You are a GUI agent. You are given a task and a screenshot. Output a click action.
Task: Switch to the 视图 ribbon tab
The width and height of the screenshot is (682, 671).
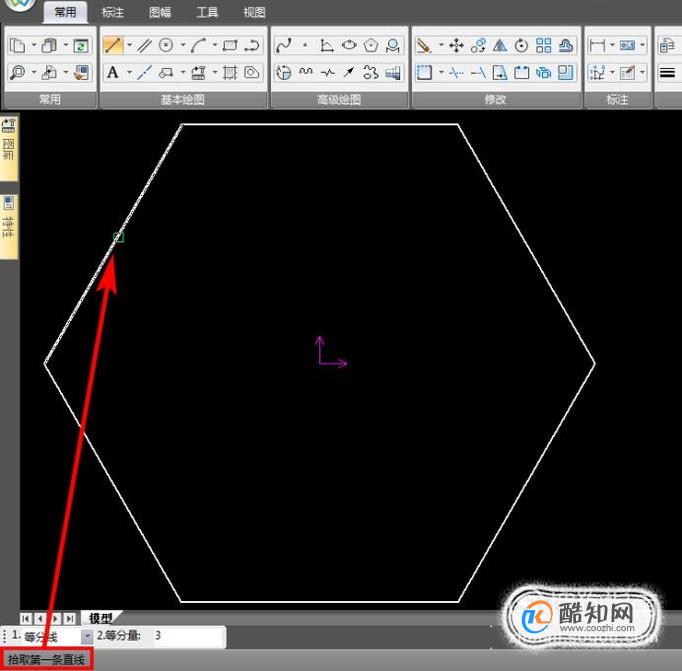point(254,12)
